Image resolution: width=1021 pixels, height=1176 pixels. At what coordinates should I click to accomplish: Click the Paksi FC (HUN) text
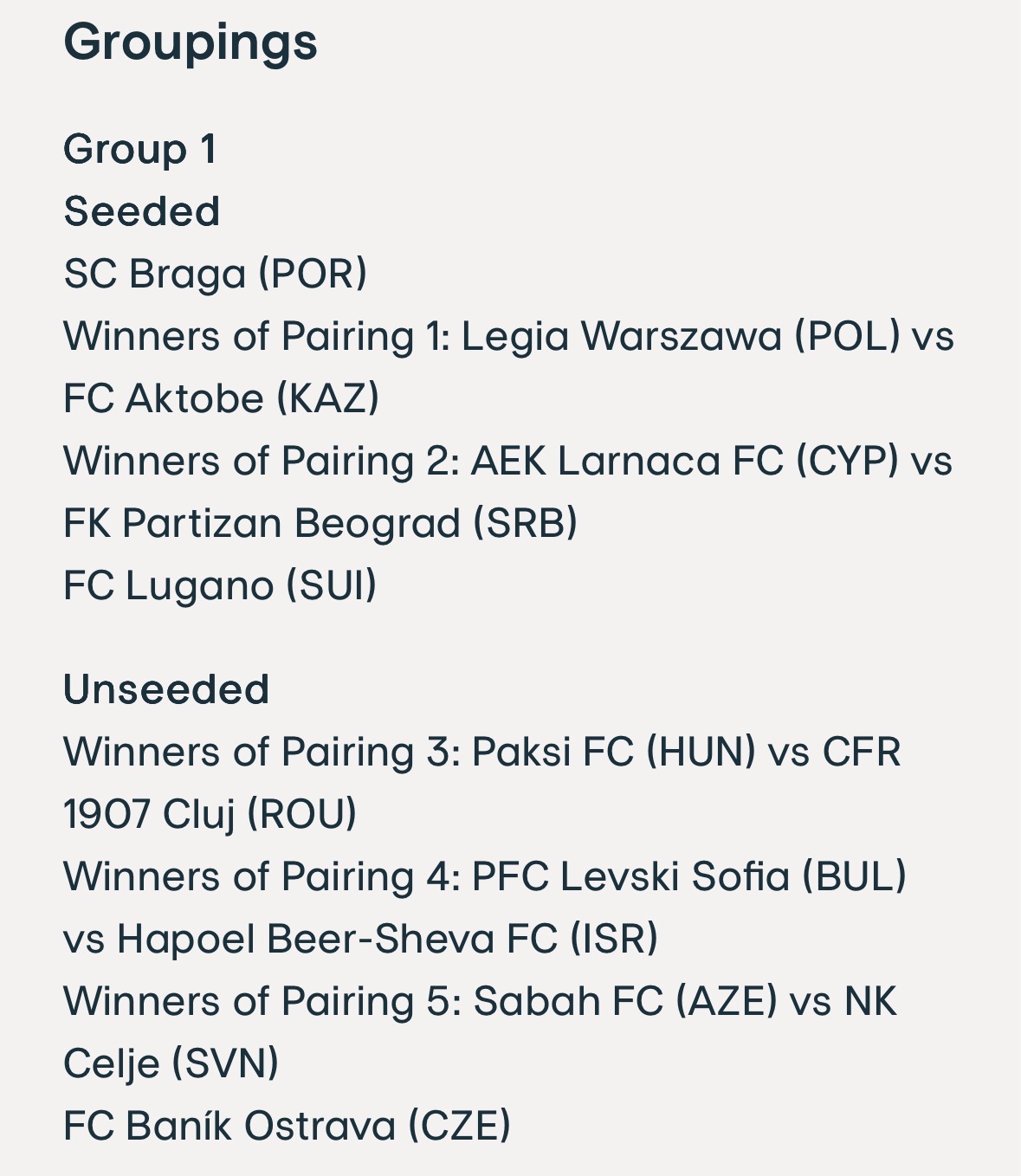614,752
